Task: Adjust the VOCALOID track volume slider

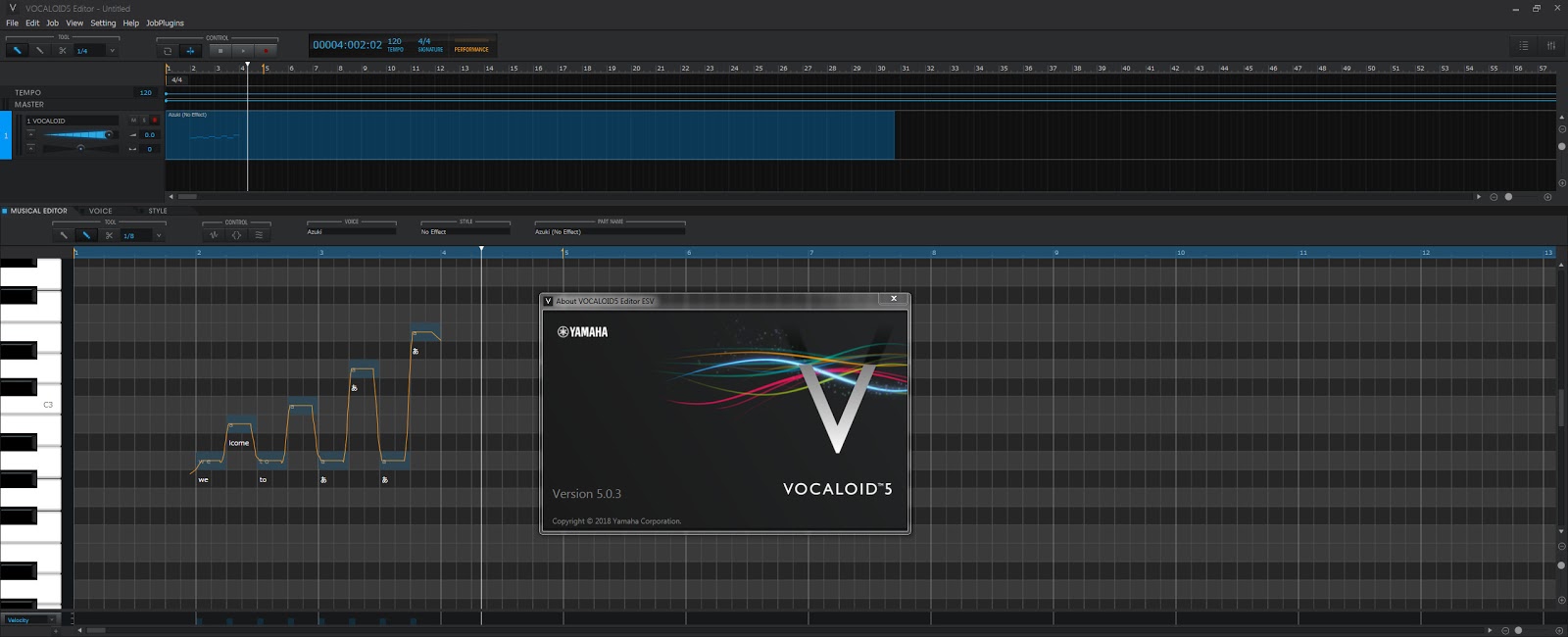Action: pyautogui.click(x=80, y=134)
